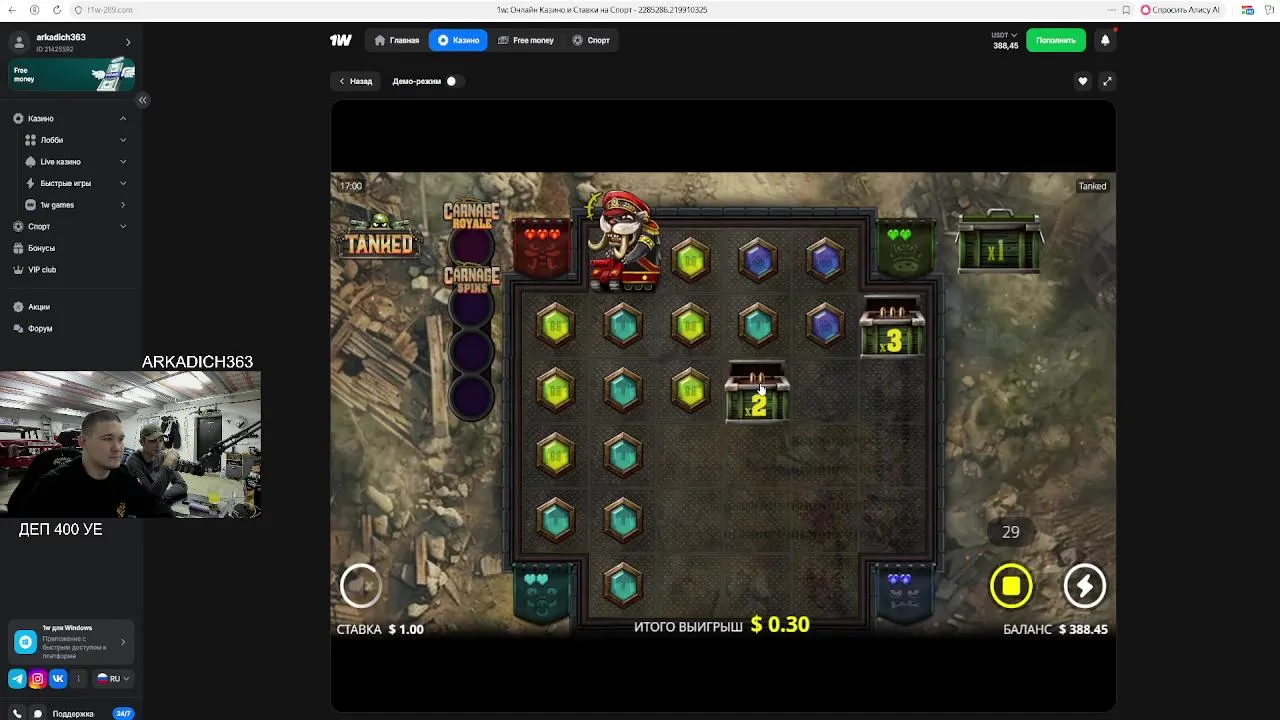Click the x2 multiplier ammo crate
The image size is (1280, 720).
click(757, 392)
